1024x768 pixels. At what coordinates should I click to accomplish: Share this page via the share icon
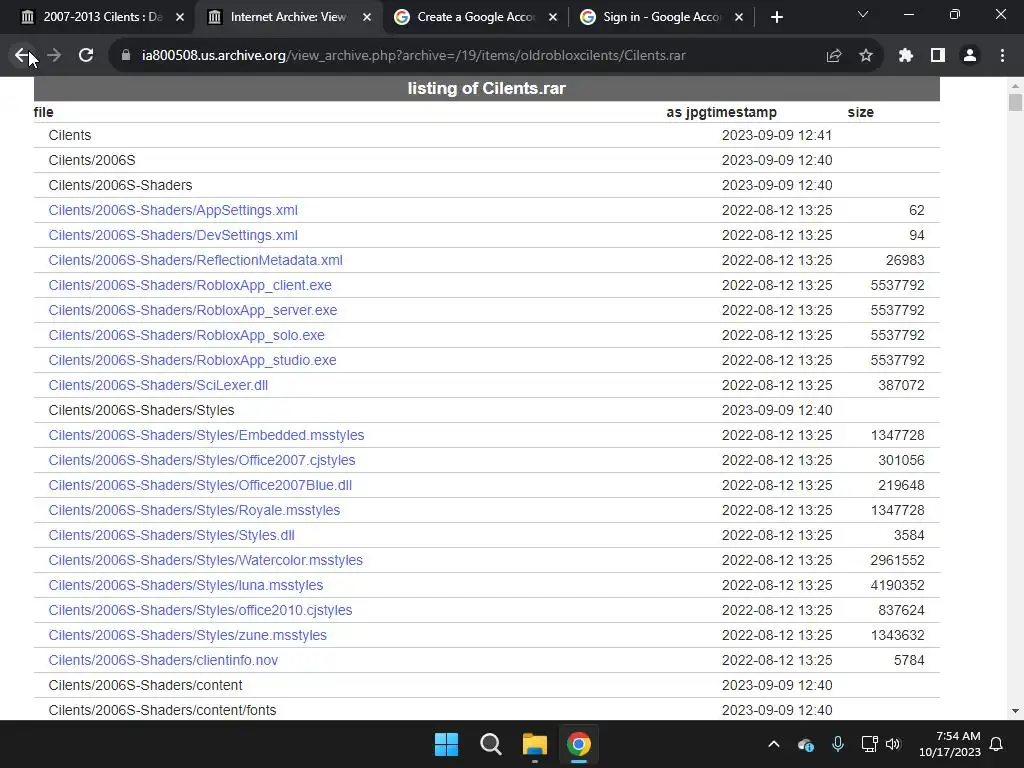point(834,56)
